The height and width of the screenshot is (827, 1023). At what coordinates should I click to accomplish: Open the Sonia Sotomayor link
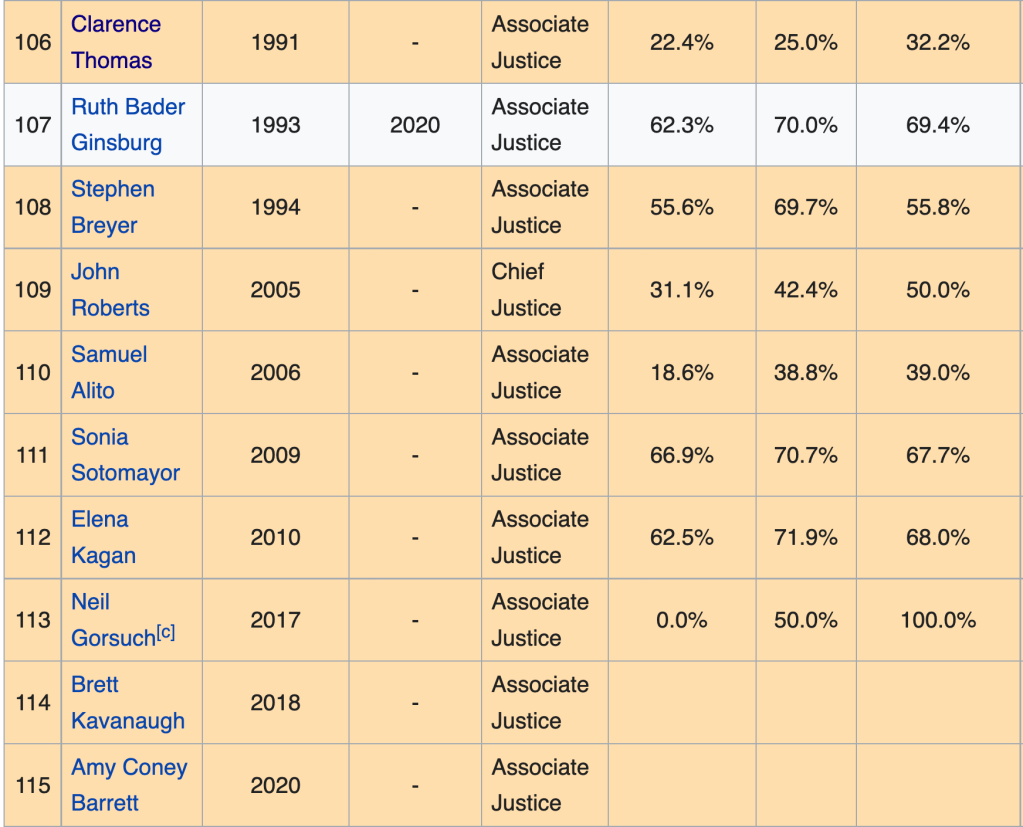point(125,455)
